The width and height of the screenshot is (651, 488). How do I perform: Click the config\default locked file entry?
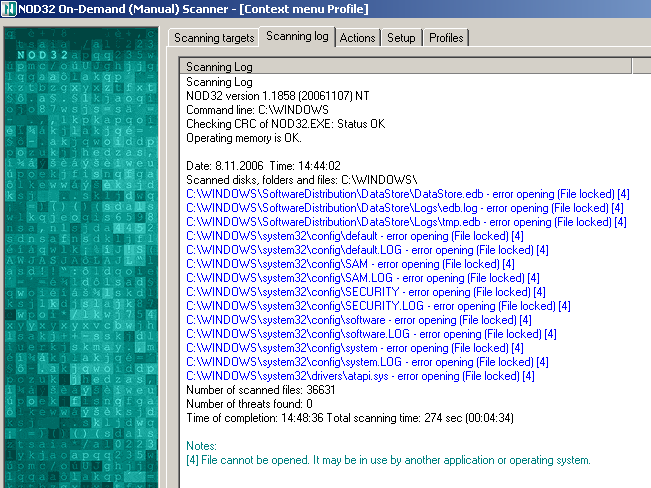pos(355,236)
